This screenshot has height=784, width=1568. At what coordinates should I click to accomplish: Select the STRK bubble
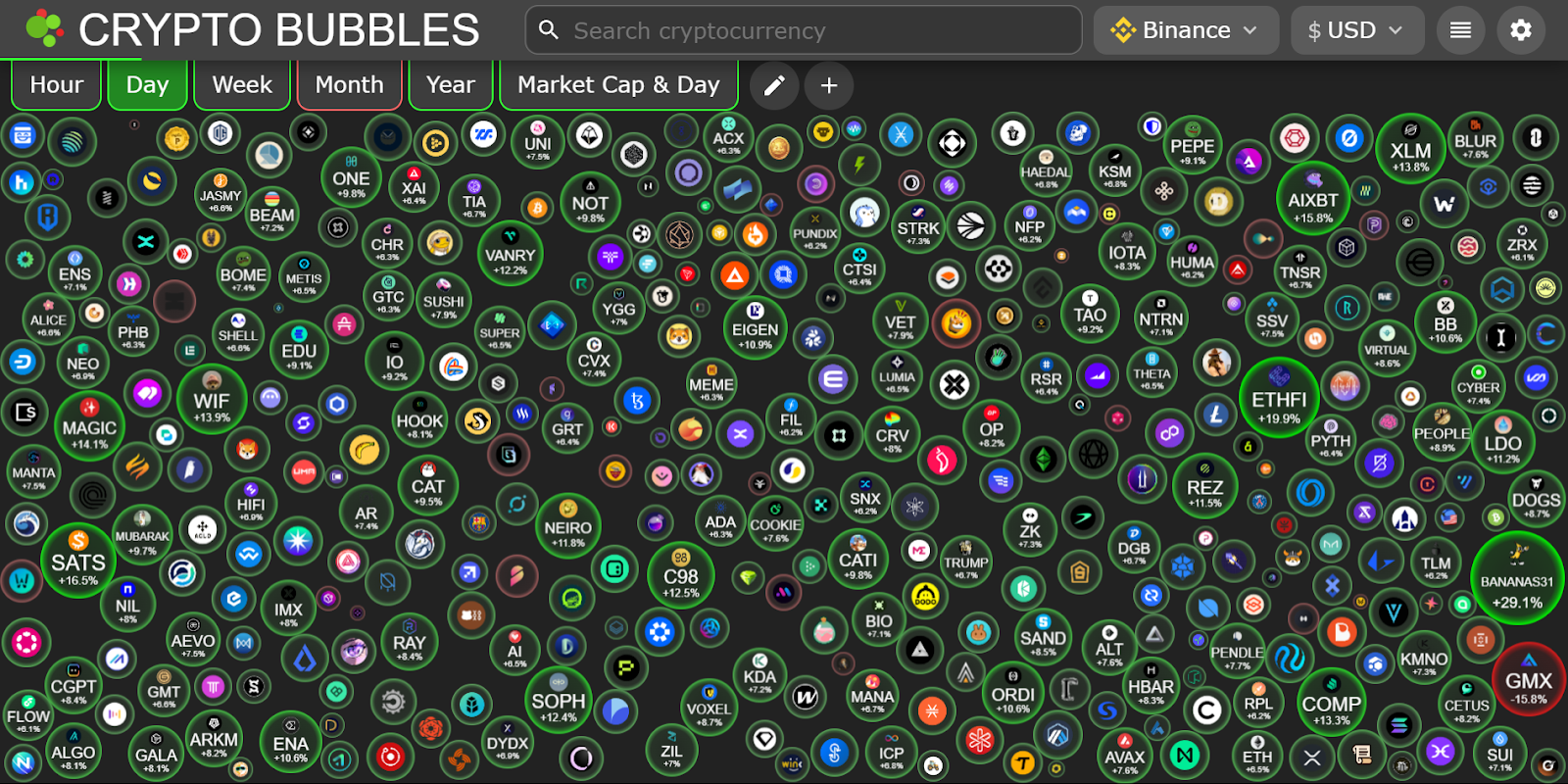click(918, 227)
